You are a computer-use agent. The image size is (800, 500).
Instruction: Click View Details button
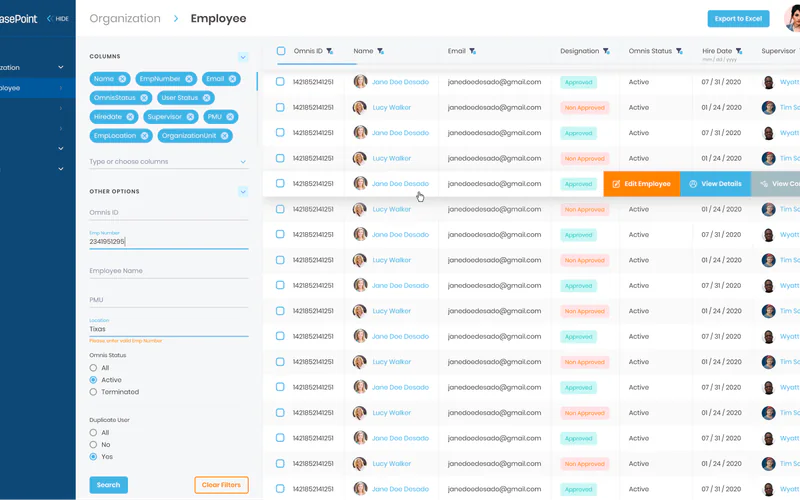[x=715, y=184]
